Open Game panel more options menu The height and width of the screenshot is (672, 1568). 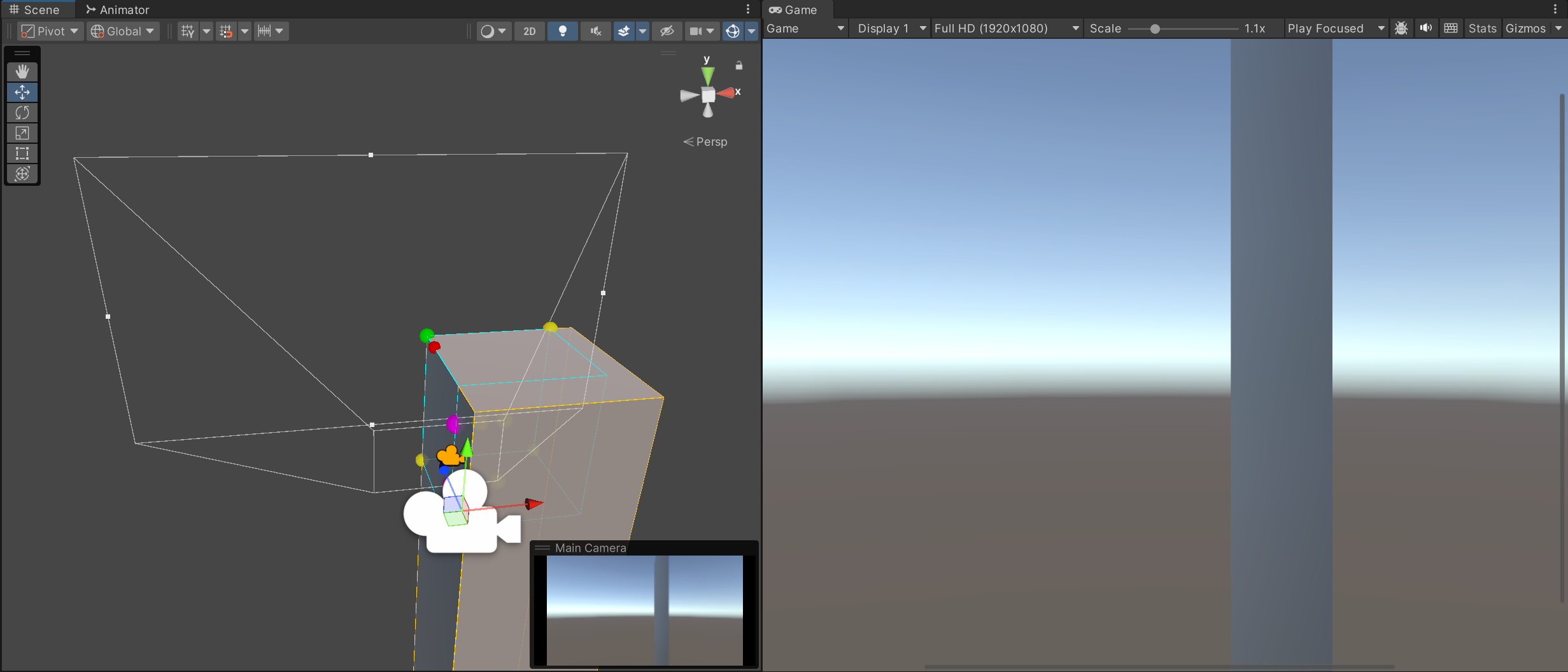click(1555, 9)
